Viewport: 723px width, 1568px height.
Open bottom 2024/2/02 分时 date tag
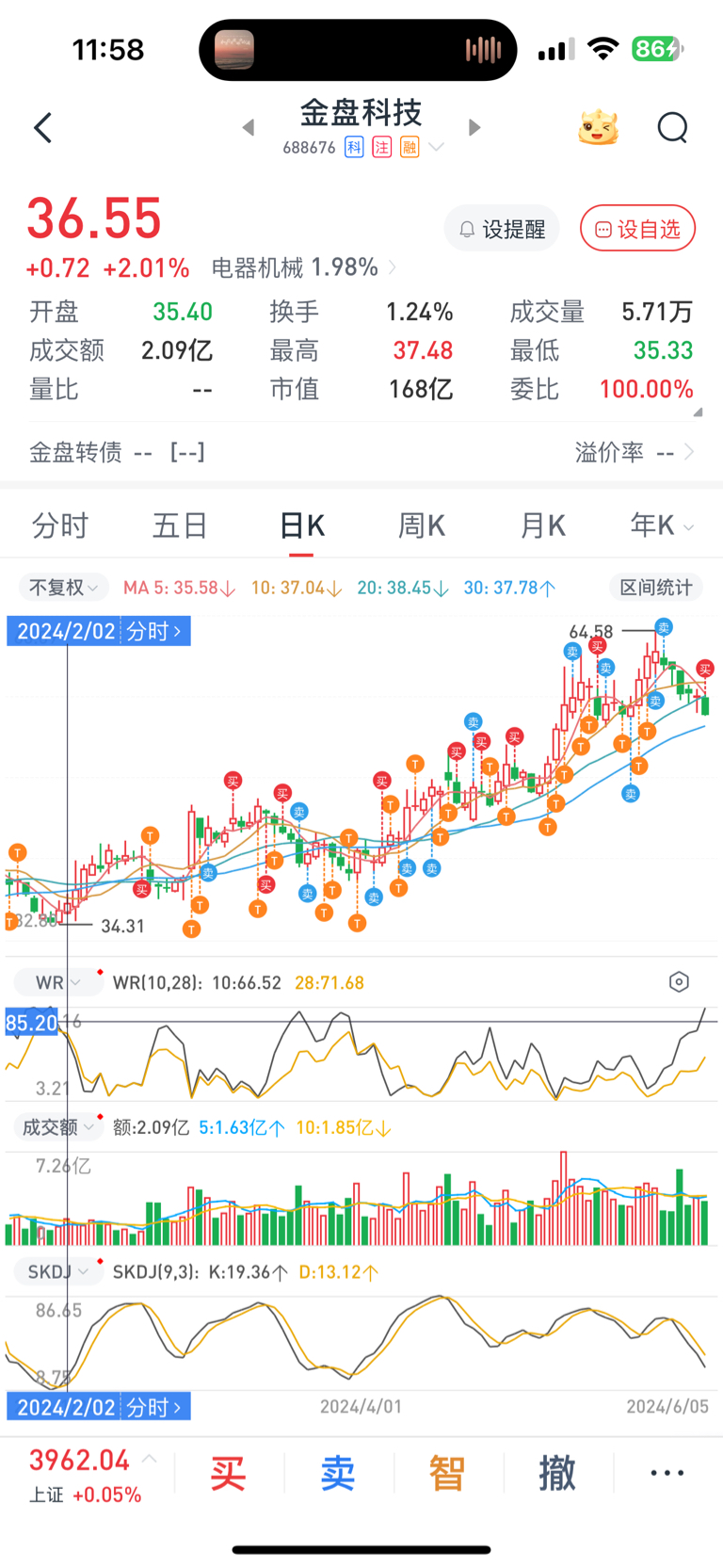(x=99, y=1407)
